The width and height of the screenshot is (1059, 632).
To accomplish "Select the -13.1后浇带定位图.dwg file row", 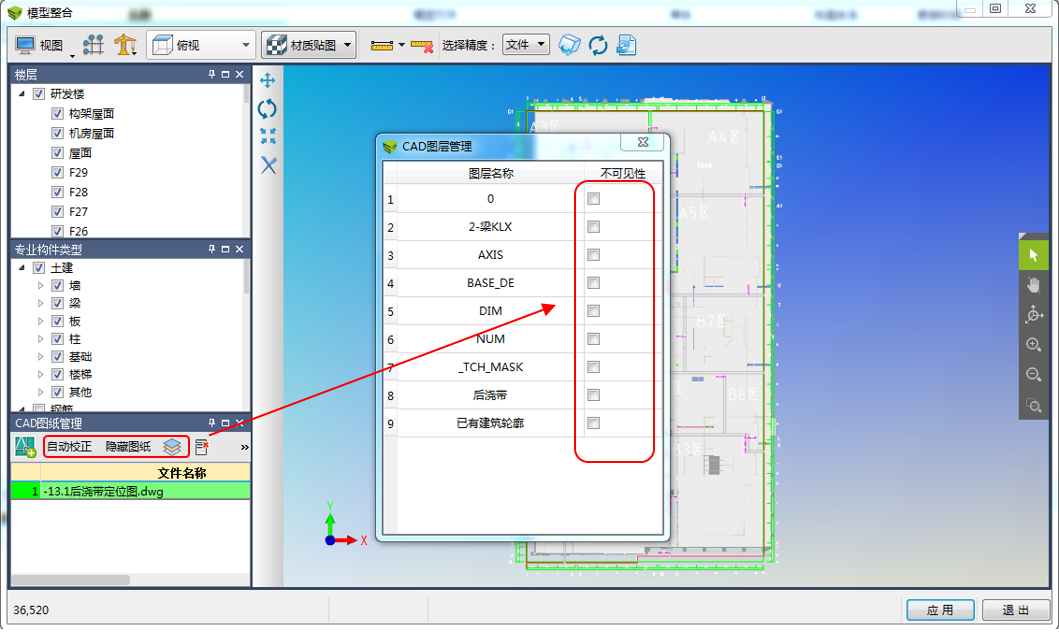I will [x=130, y=492].
